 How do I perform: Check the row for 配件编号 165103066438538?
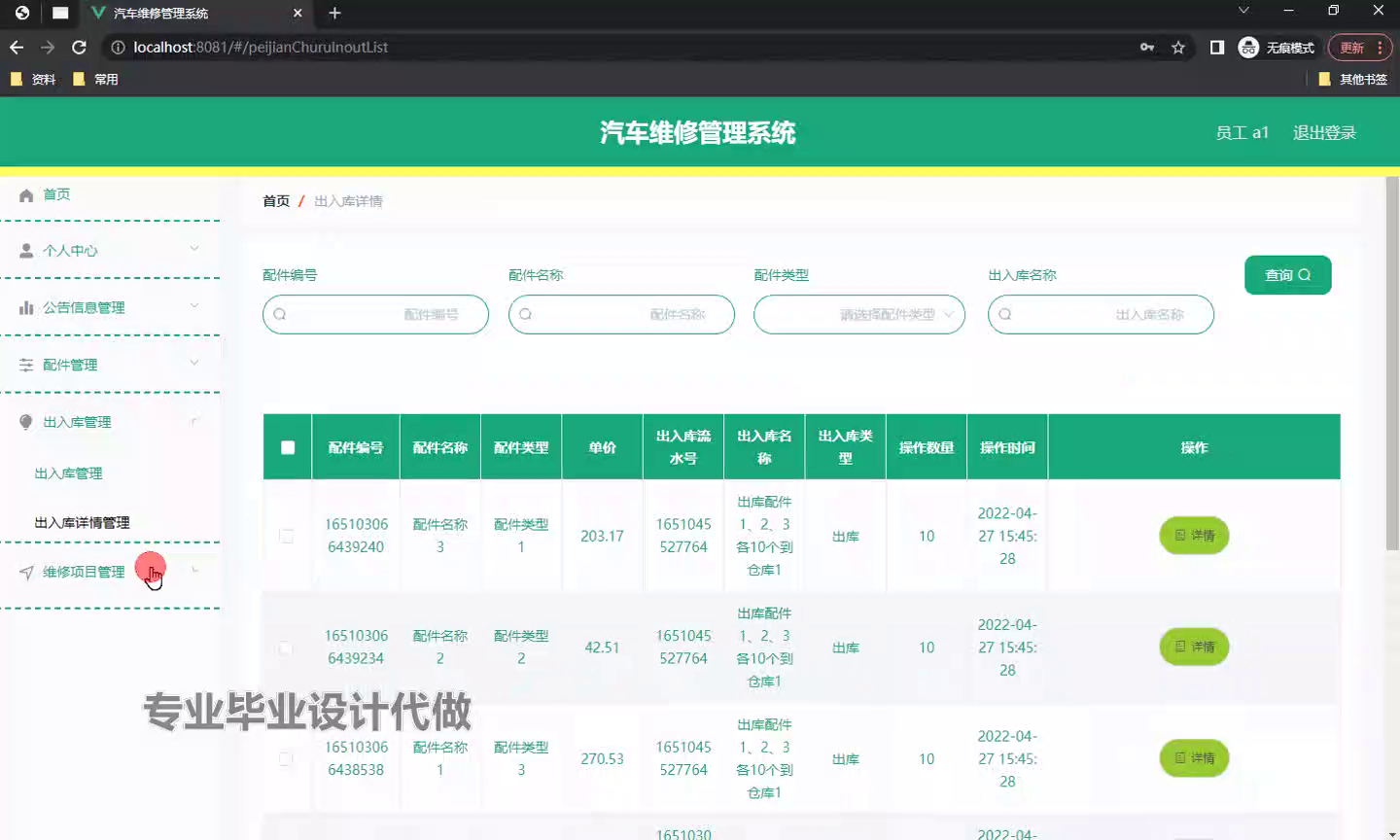pyautogui.click(x=286, y=758)
